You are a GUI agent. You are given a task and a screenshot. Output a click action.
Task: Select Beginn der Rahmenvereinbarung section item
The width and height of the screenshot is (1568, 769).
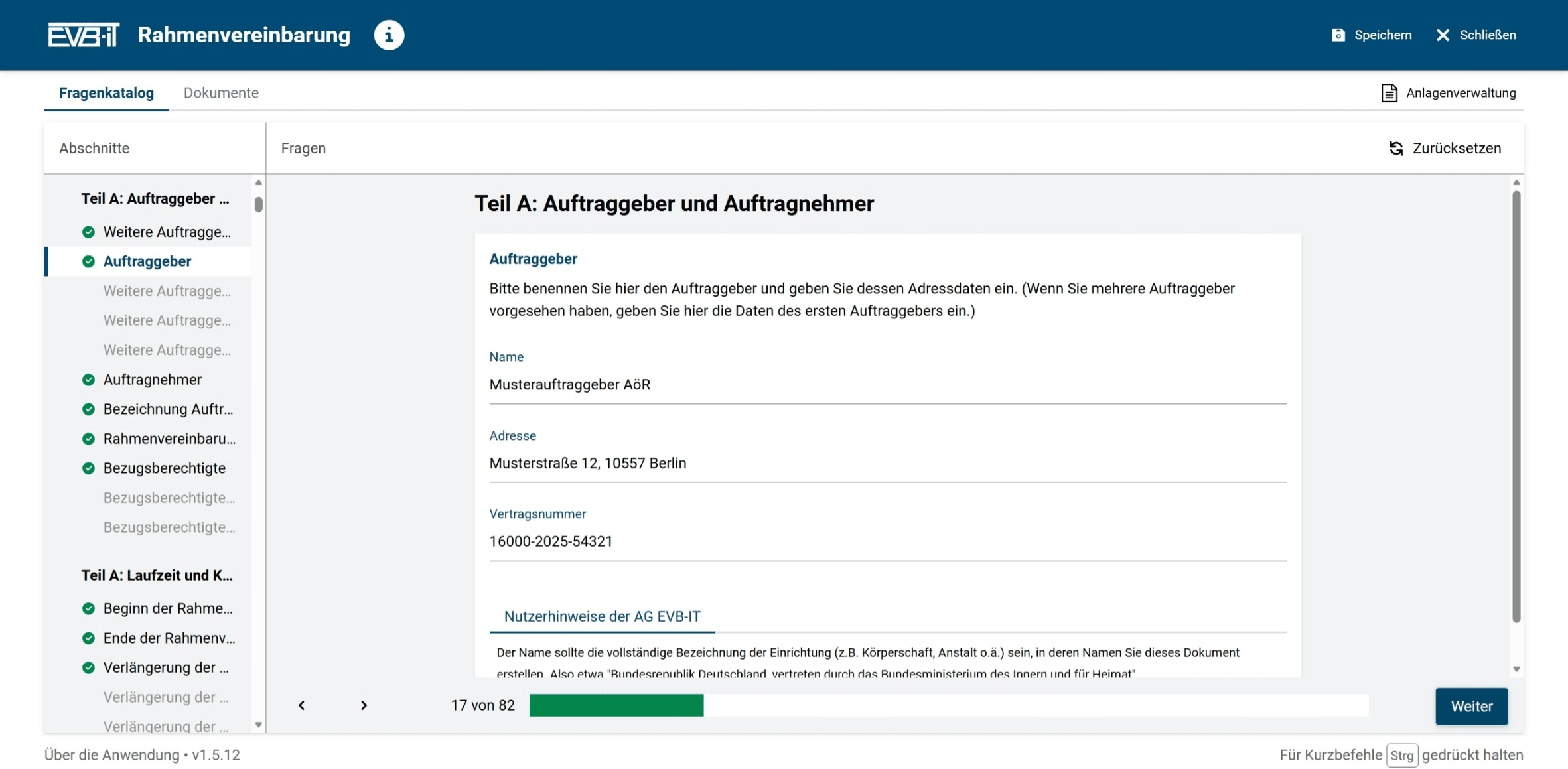click(x=167, y=608)
